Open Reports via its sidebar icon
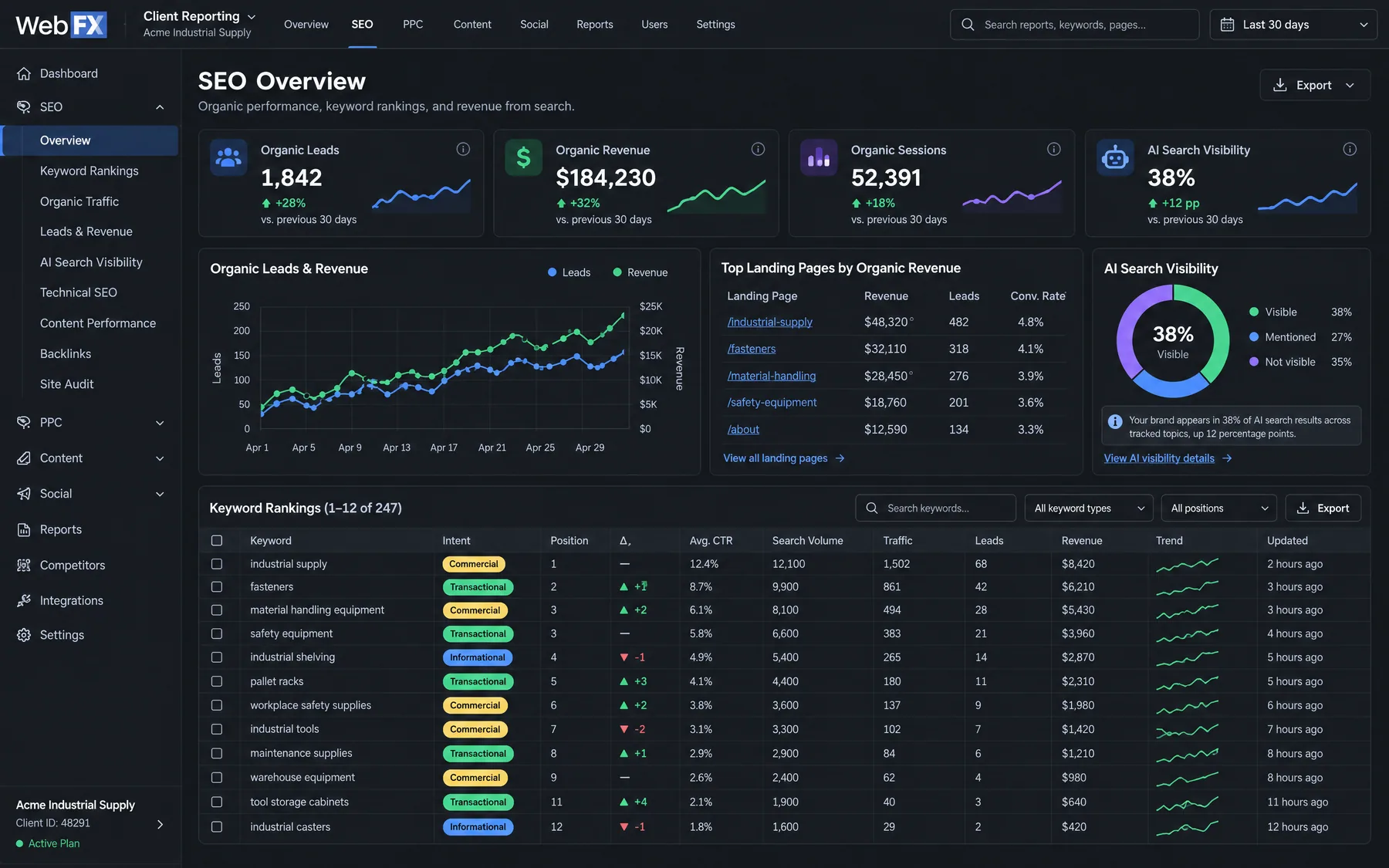 [24, 529]
